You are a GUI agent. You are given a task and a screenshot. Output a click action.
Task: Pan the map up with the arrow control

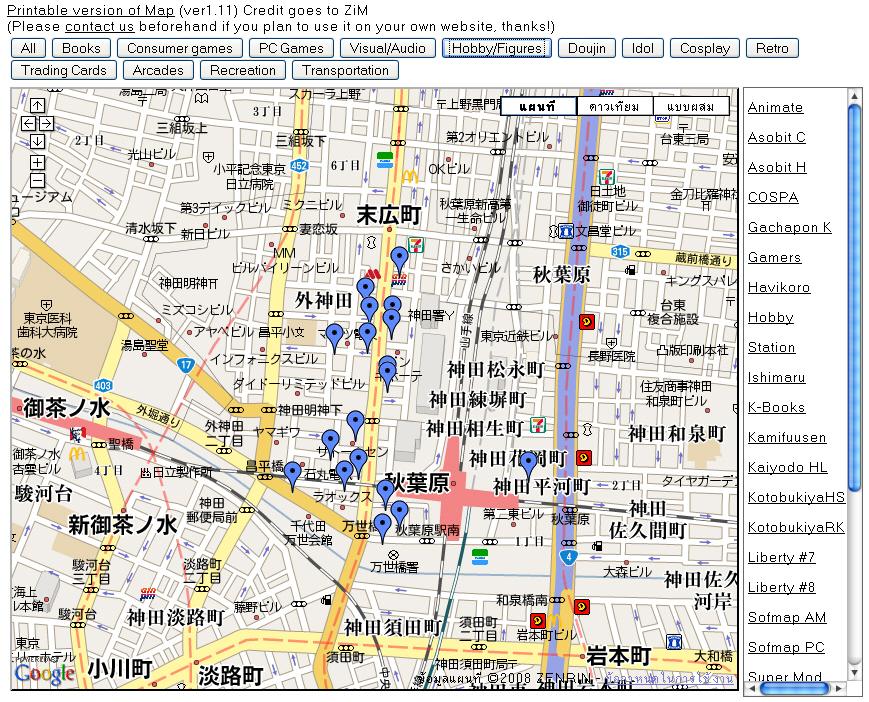coord(37,106)
